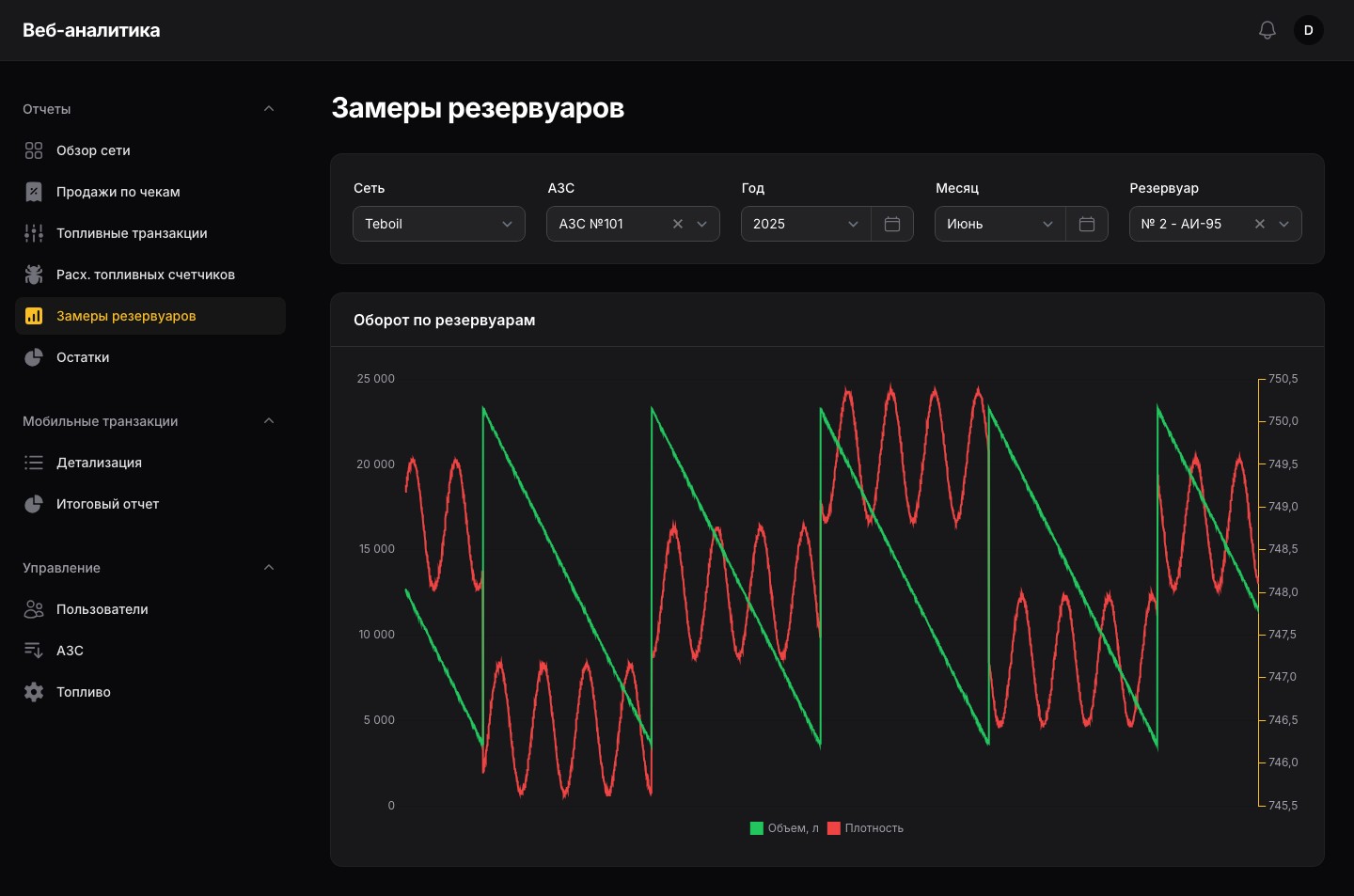Click the calendar icon beside year 2025
Viewport: 1354px width, 896px height.
pos(892,224)
